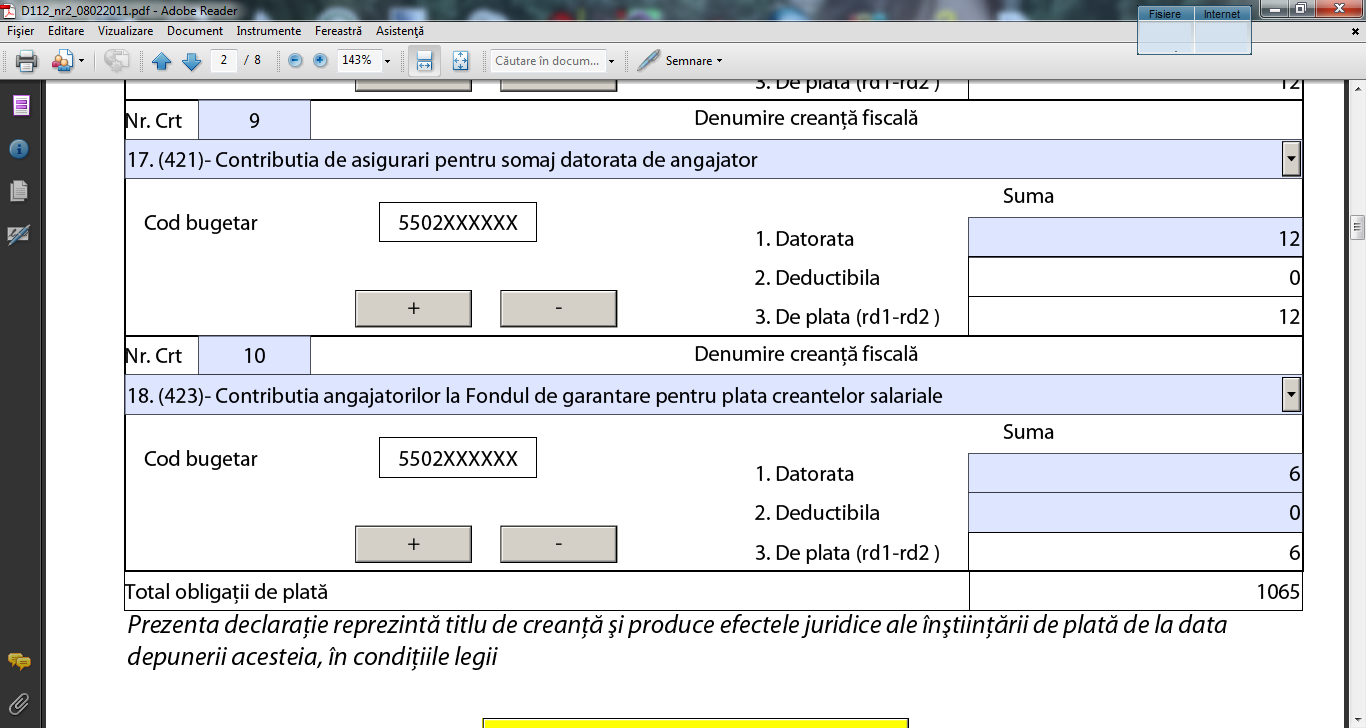
Task: Click the Semnare pen icon
Action: pyautogui.click(x=648, y=61)
